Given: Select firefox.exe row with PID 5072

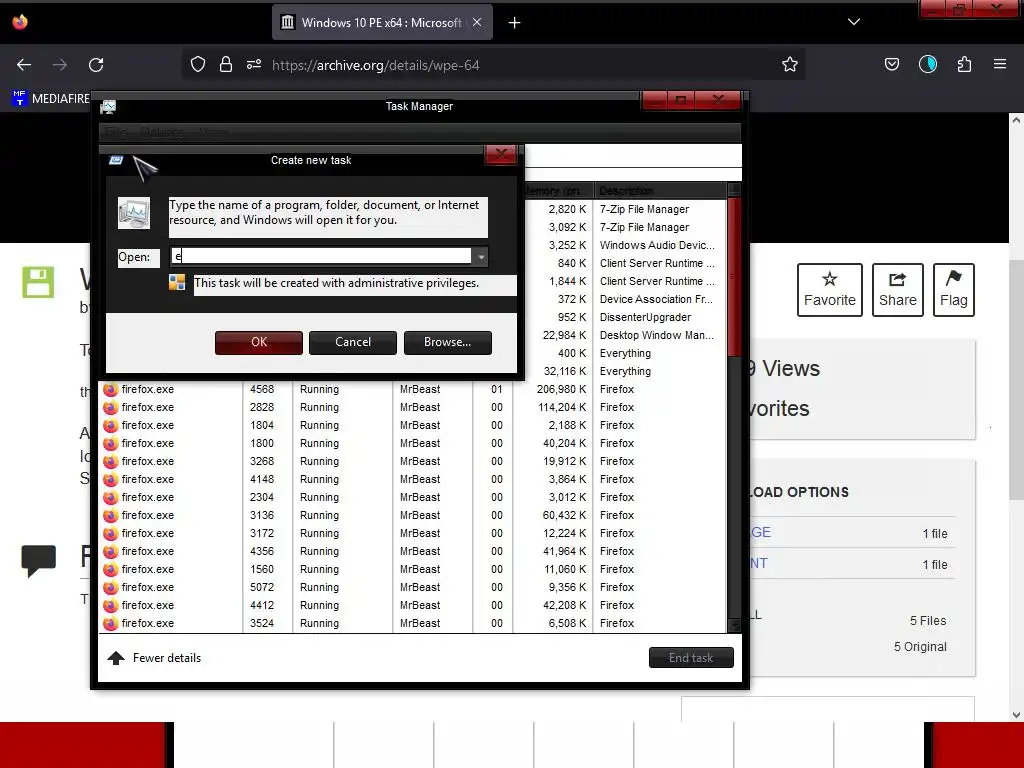Looking at the screenshot, I should coord(411,587).
